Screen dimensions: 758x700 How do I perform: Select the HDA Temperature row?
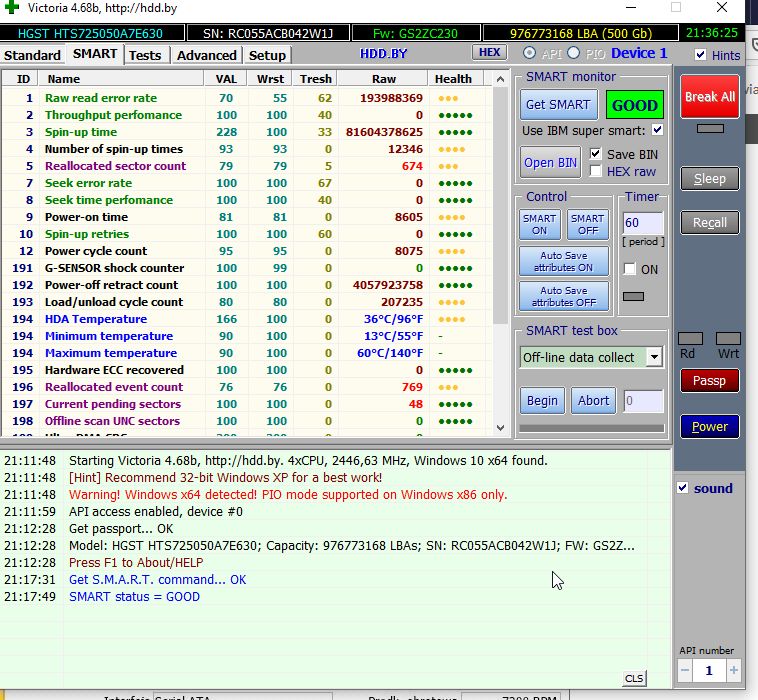tap(247, 319)
